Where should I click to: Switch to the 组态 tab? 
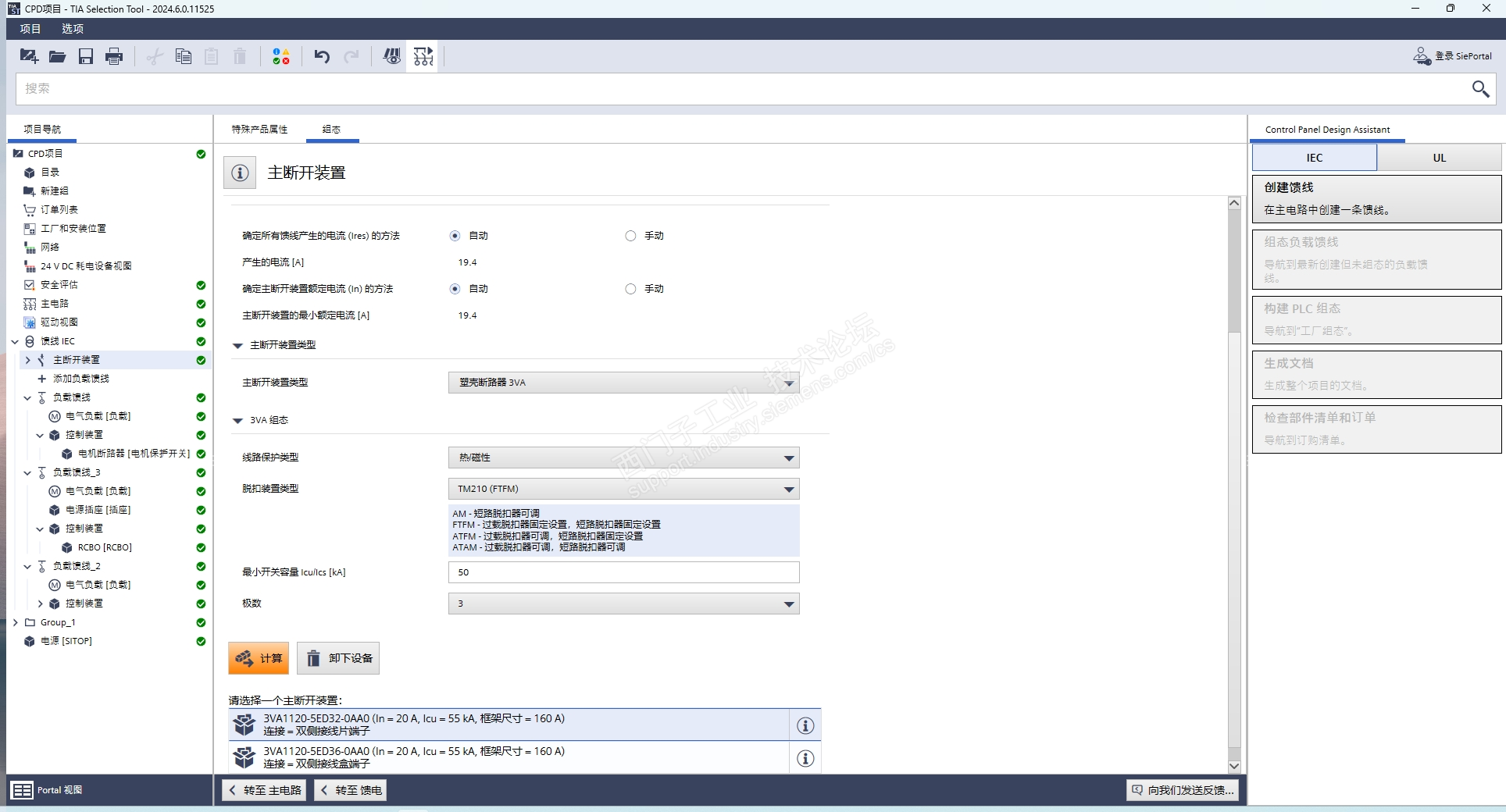332,130
